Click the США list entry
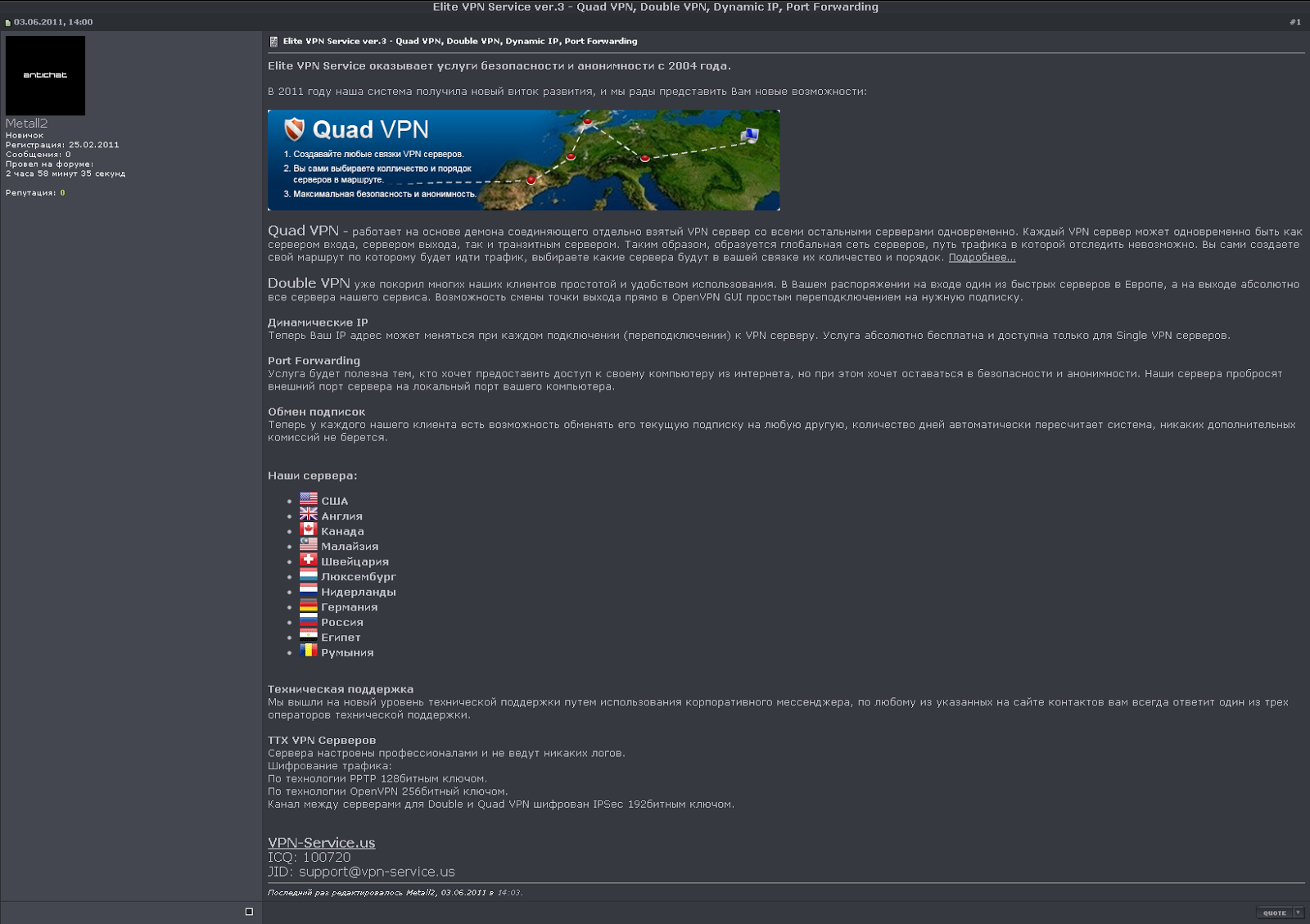 [x=334, y=501]
